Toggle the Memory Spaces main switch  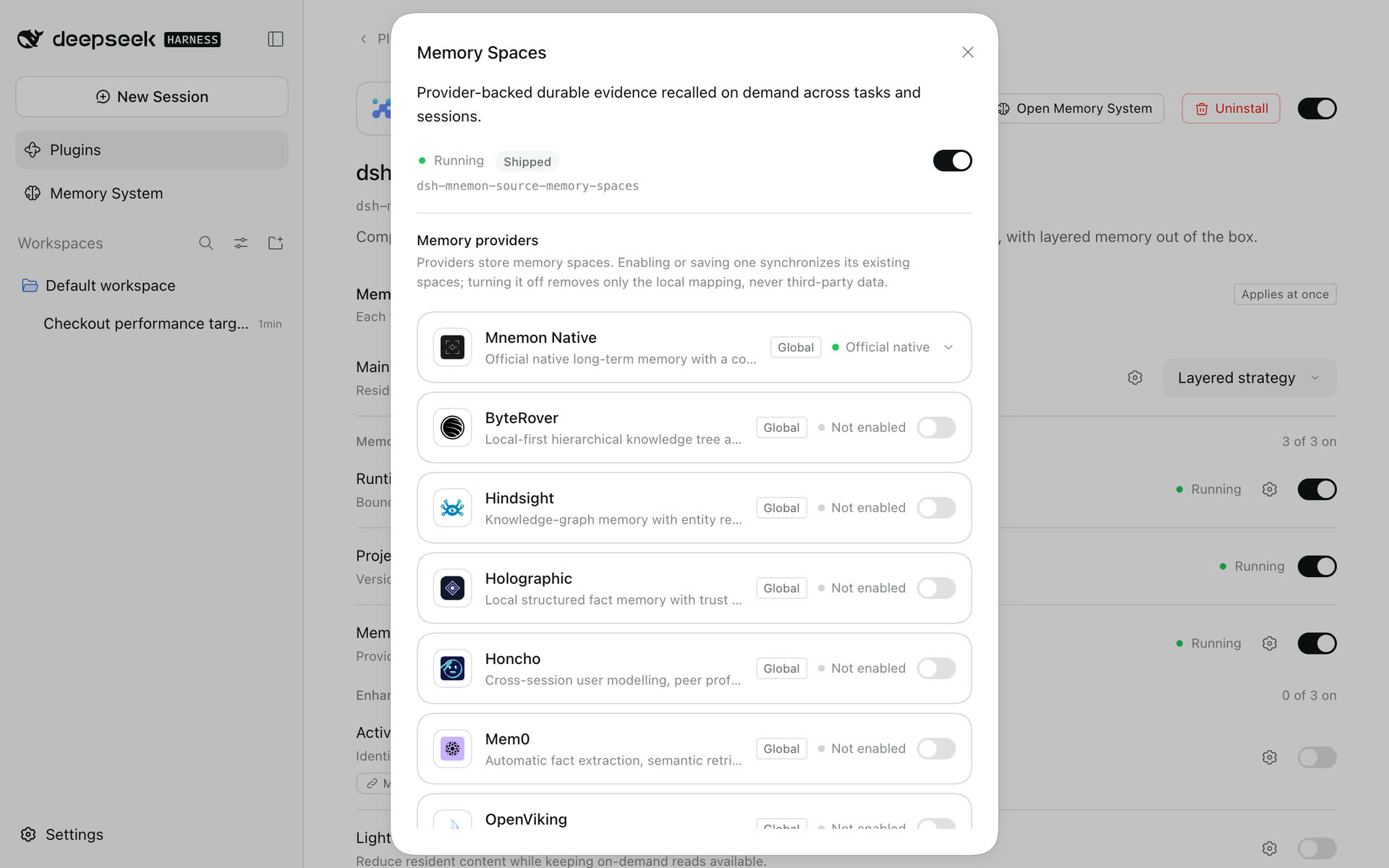coord(952,161)
